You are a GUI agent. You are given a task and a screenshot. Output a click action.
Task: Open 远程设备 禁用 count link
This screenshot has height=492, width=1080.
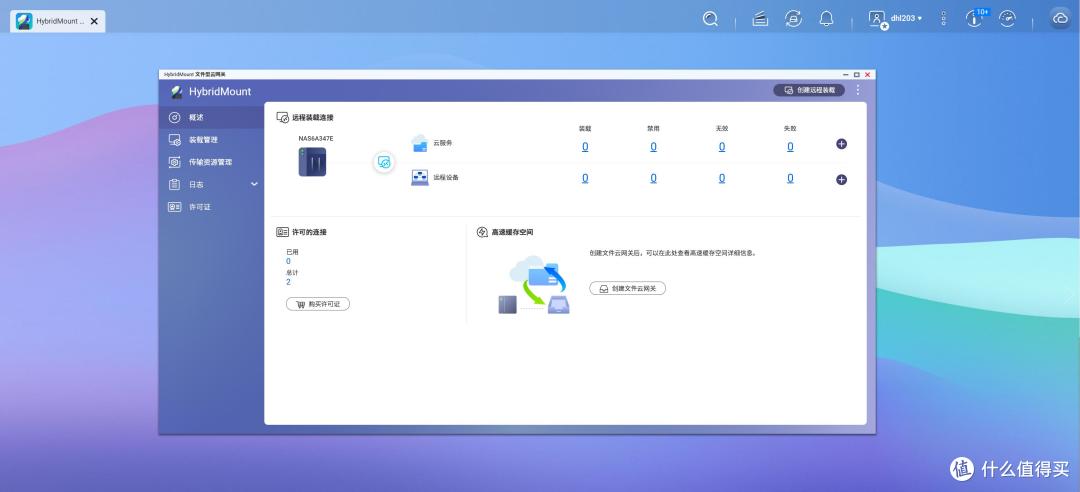point(653,178)
